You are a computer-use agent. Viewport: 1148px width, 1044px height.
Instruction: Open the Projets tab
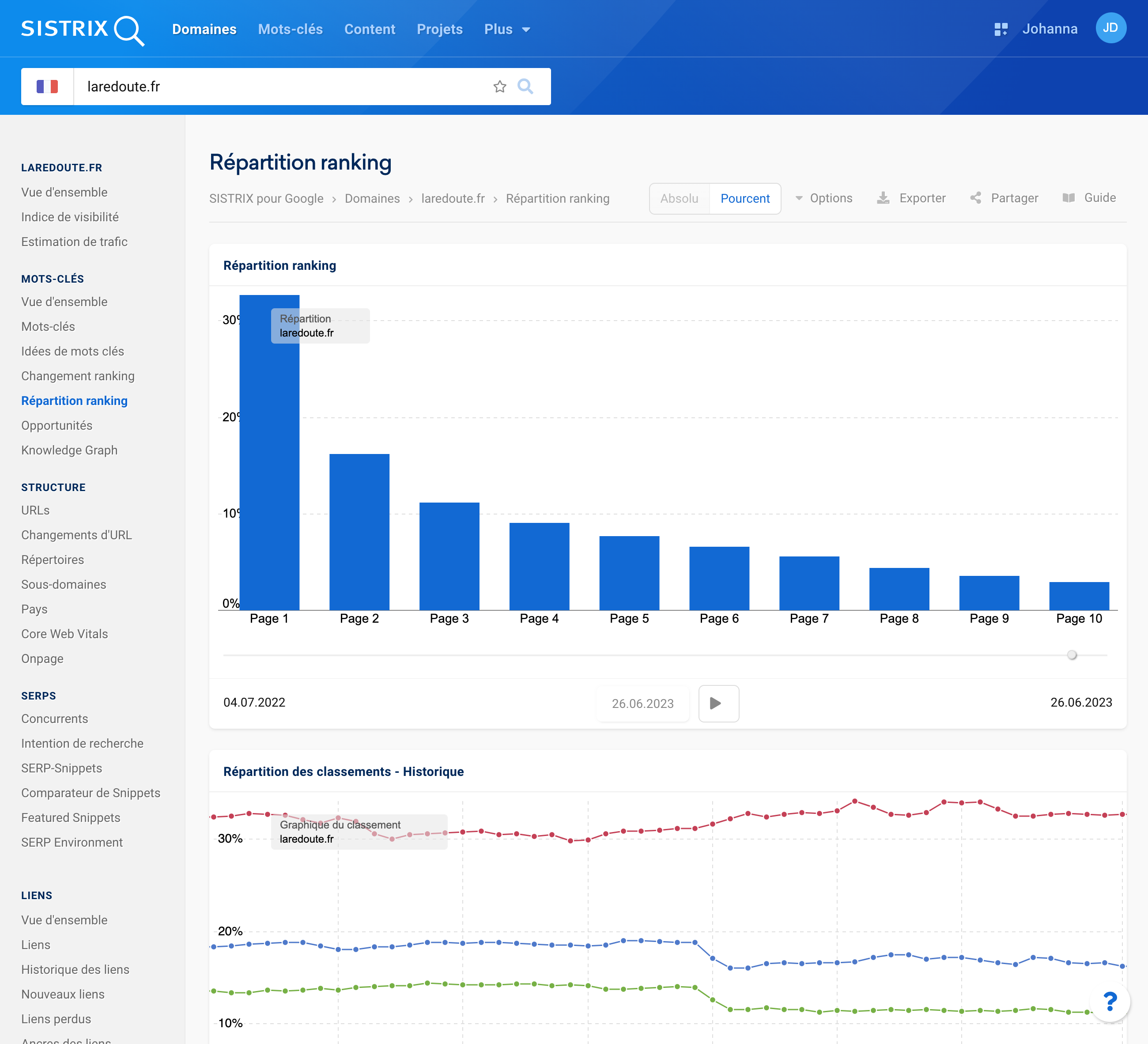click(440, 30)
